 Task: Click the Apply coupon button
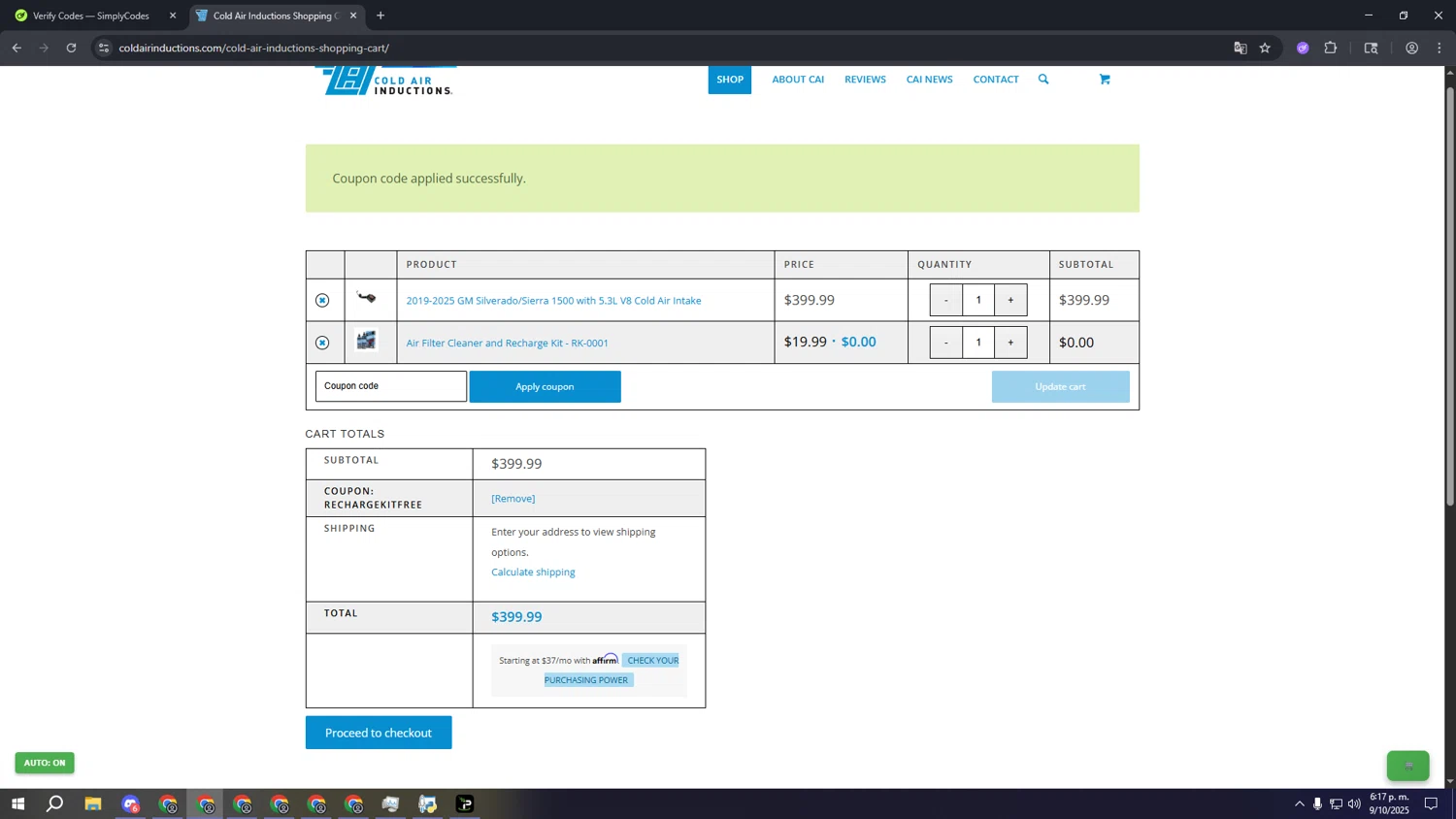pos(546,386)
